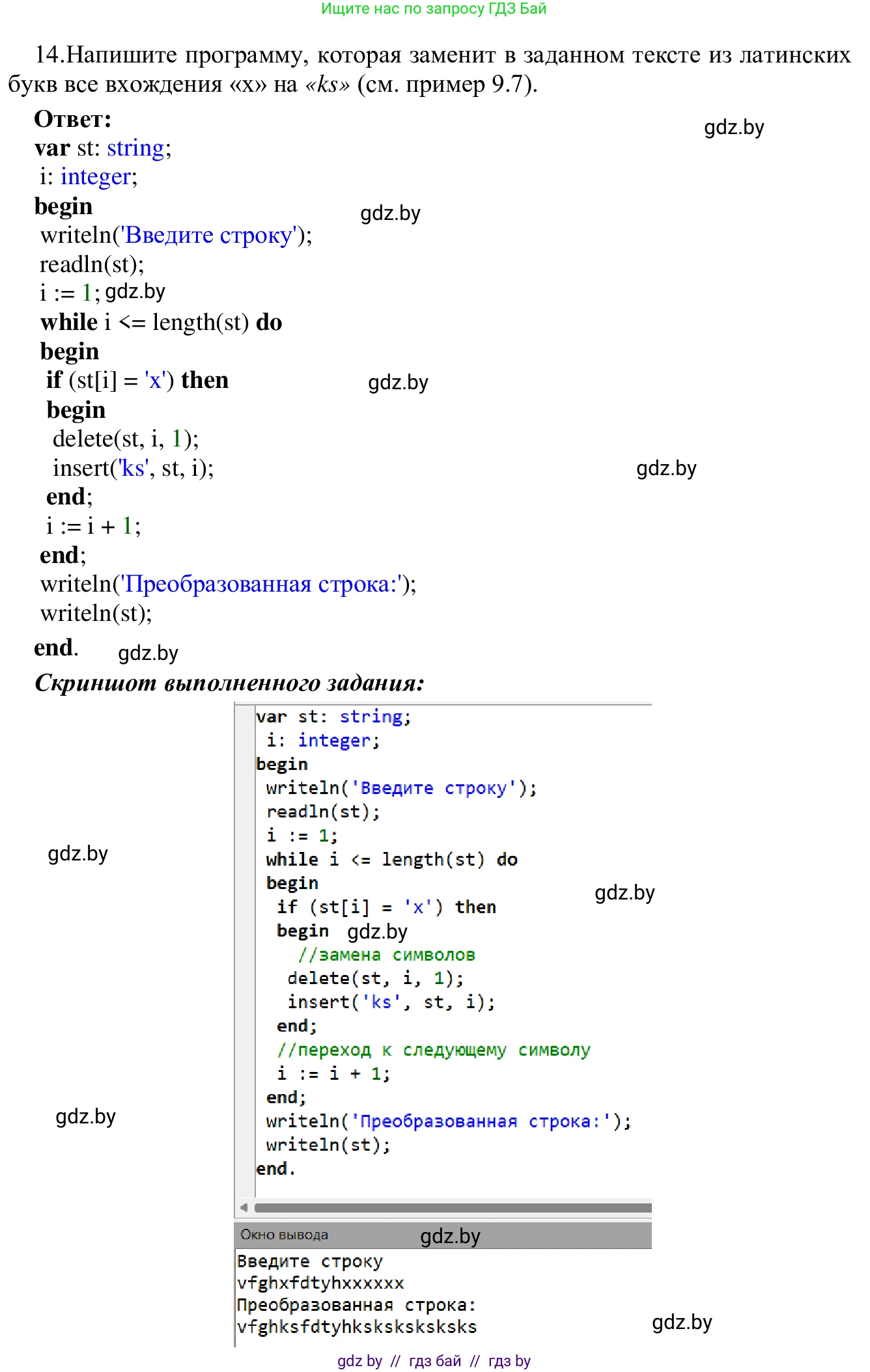Click the "//переход к следующему символу" comment line

click(433, 1050)
